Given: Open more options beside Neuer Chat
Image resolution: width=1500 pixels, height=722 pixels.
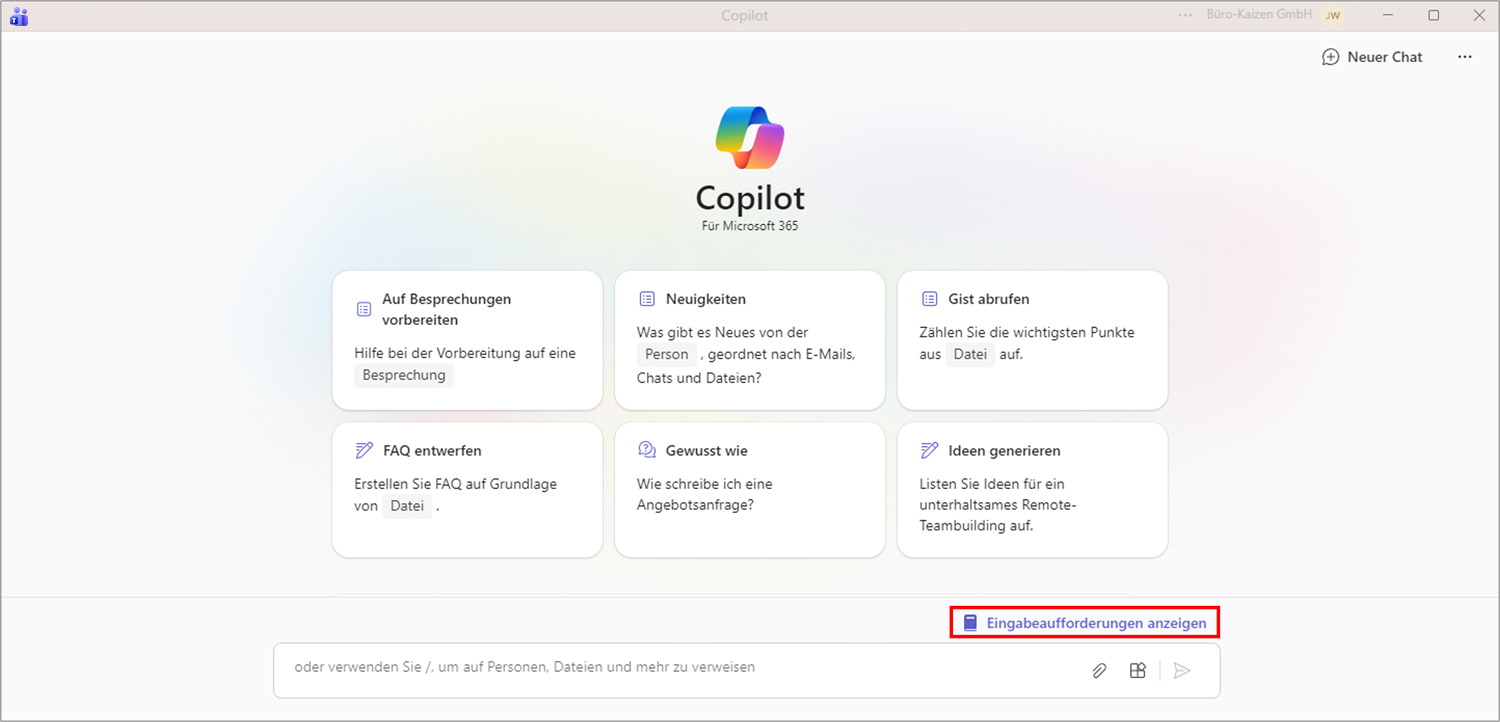Looking at the screenshot, I should [x=1465, y=57].
